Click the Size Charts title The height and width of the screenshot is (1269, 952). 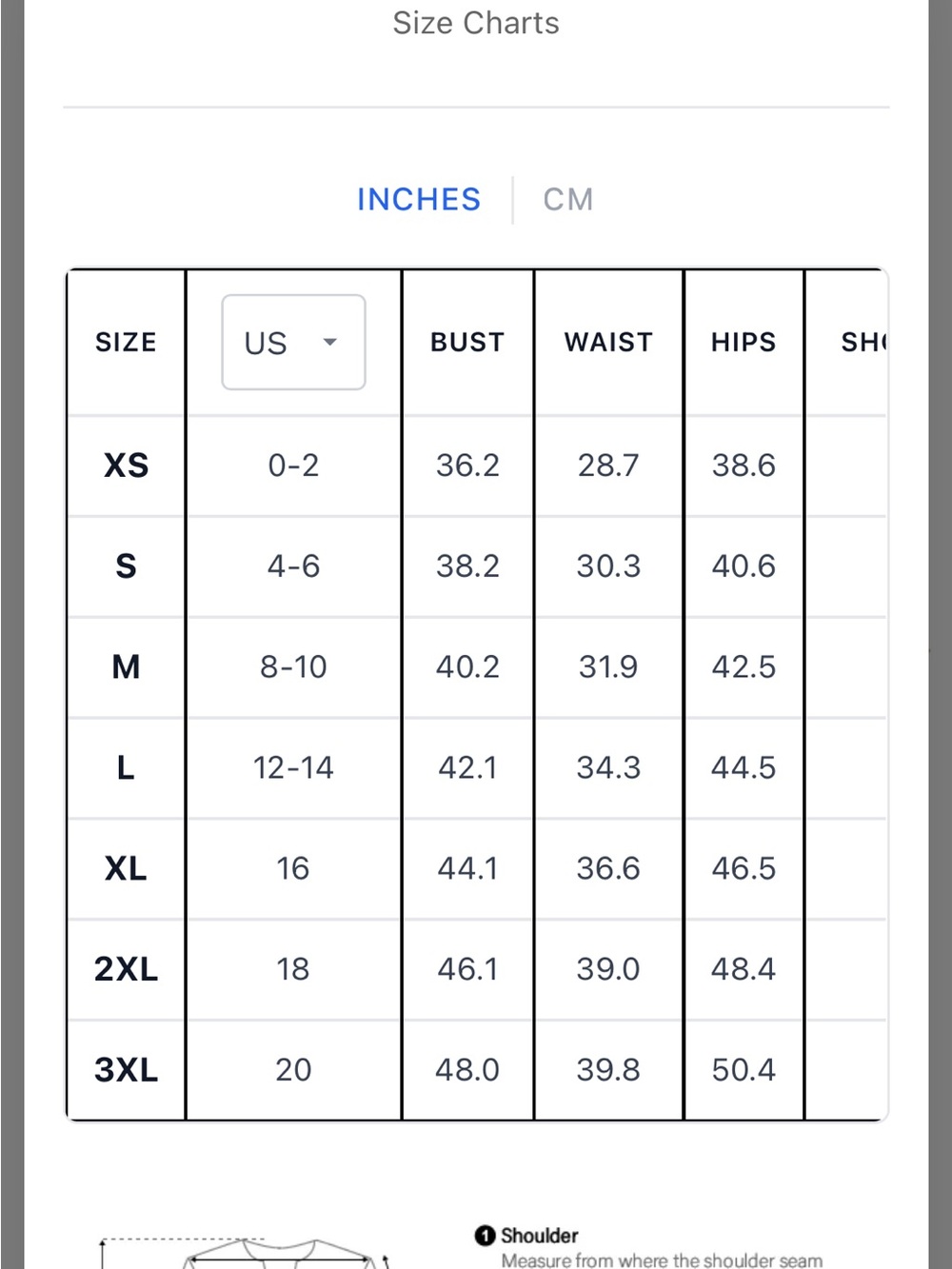[x=476, y=23]
